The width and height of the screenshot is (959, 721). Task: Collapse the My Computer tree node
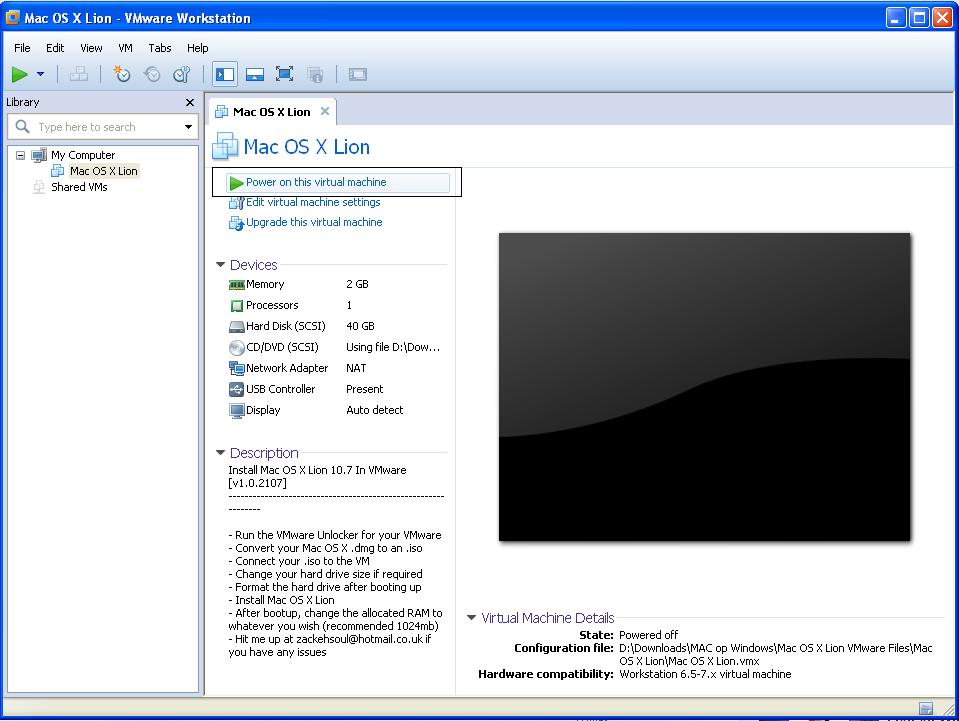click(20, 155)
